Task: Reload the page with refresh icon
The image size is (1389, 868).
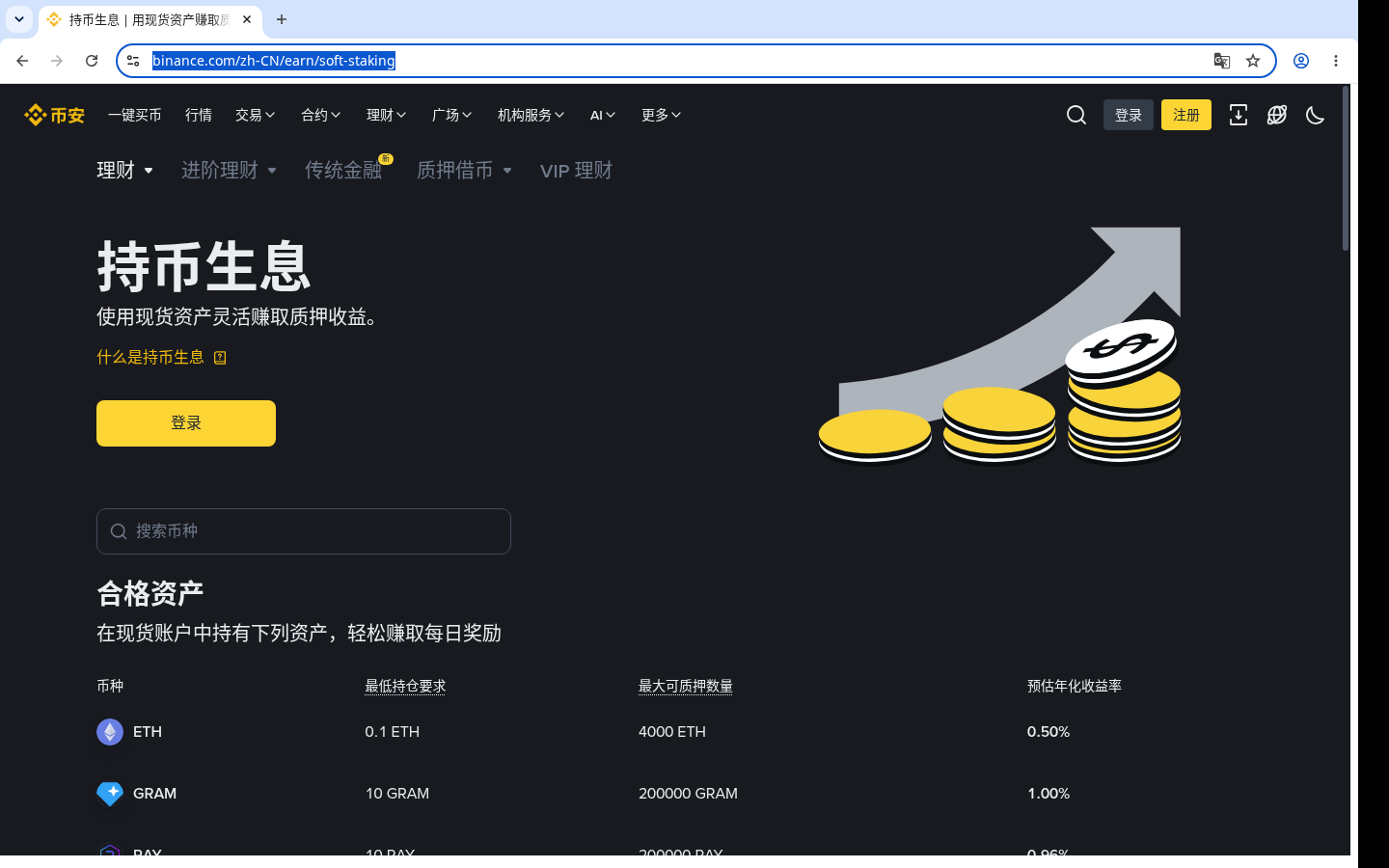Action: click(92, 61)
